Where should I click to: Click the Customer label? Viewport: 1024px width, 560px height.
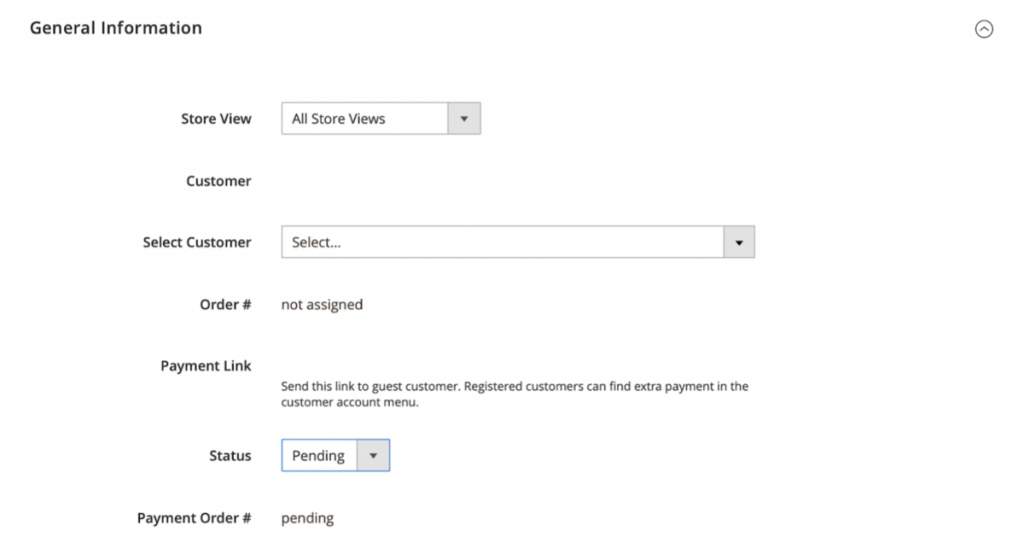[218, 181]
